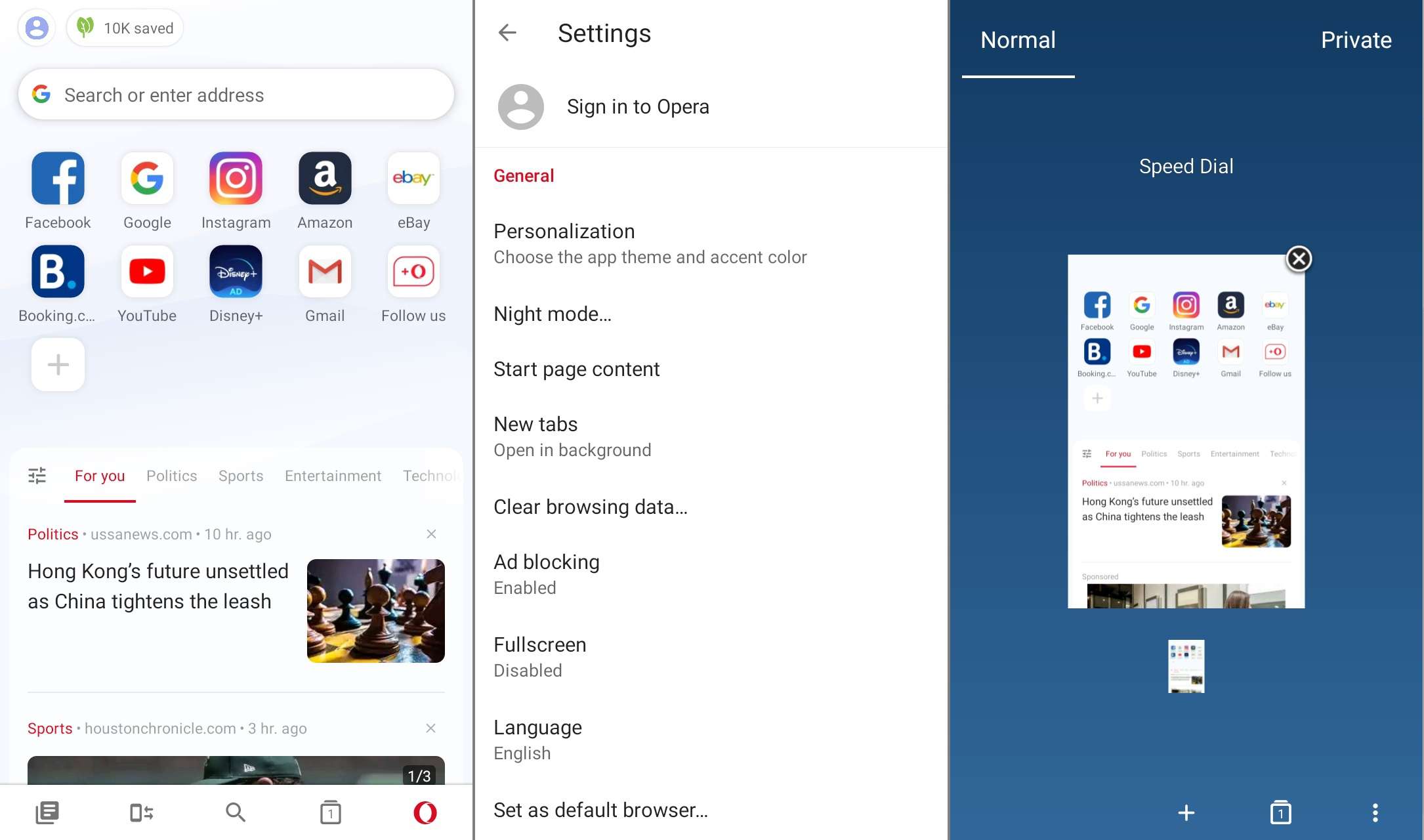
Task: Open the Follow us Opera shortcut
Action: click(x=413, y=283)
